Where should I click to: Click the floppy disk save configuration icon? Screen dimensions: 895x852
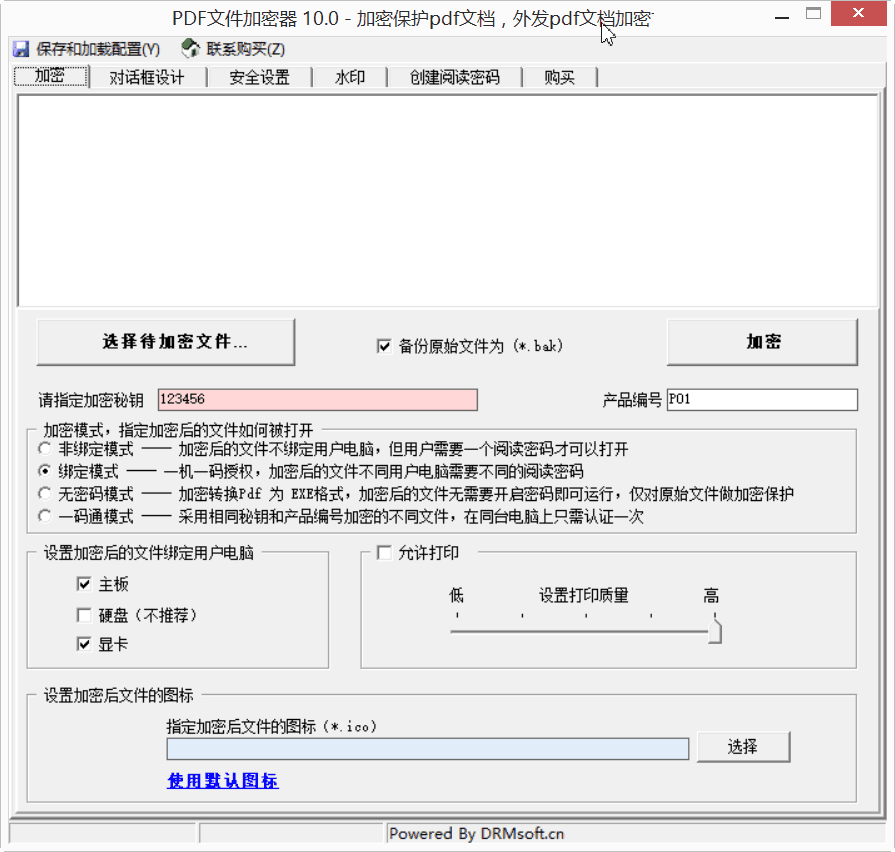click(21, 49)
